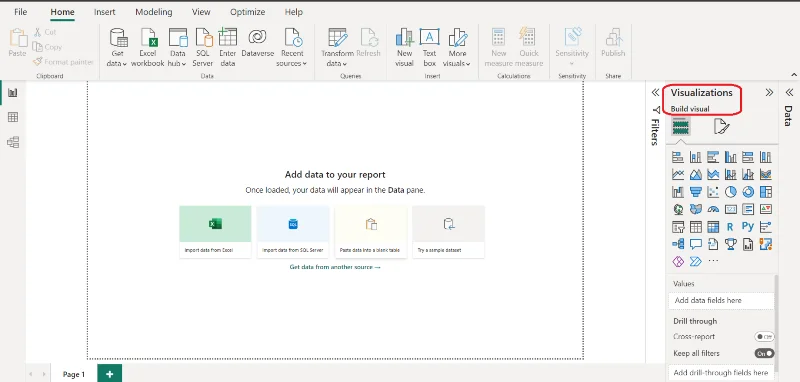Collapse the Visualizations pane chevron
The image size is (800, 382).
pos(769,92)
